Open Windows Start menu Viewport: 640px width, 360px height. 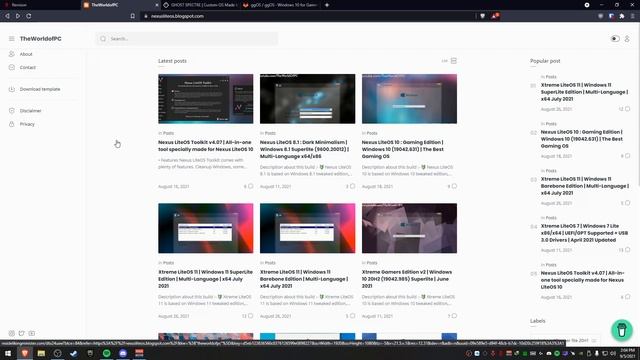click(8, 353)
